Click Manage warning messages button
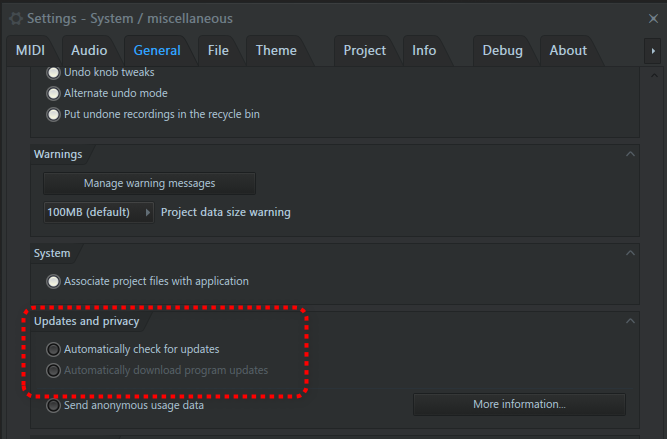Image resolution: width=667 pixels, height=439 pixels. coord(149,183)
